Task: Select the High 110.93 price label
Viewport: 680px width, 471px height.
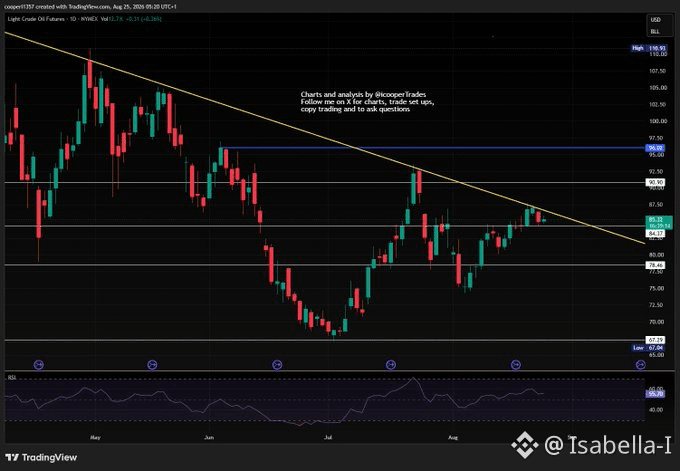Action: coord(649,48)
